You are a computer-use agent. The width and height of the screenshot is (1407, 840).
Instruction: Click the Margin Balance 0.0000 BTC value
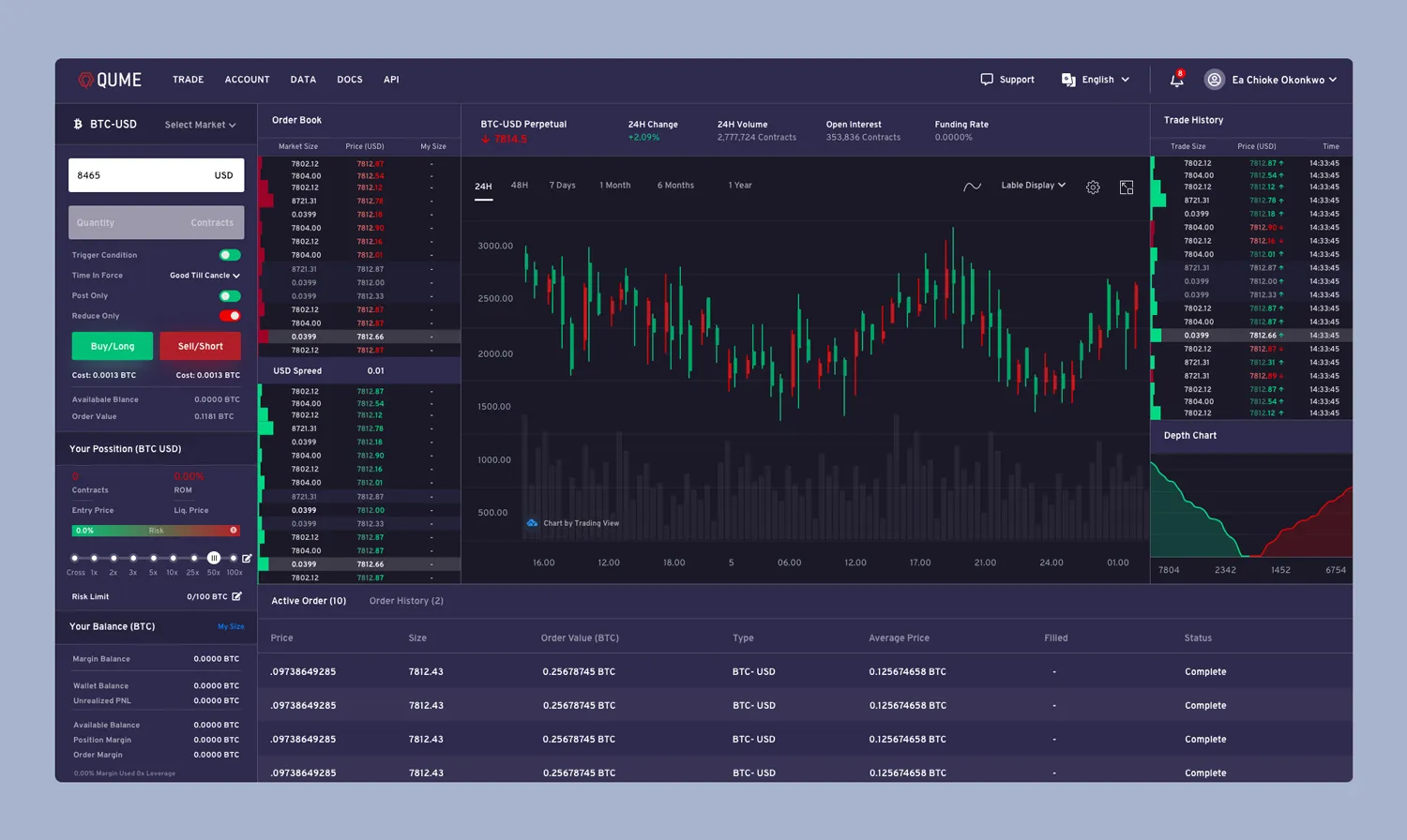pos(217,659)
